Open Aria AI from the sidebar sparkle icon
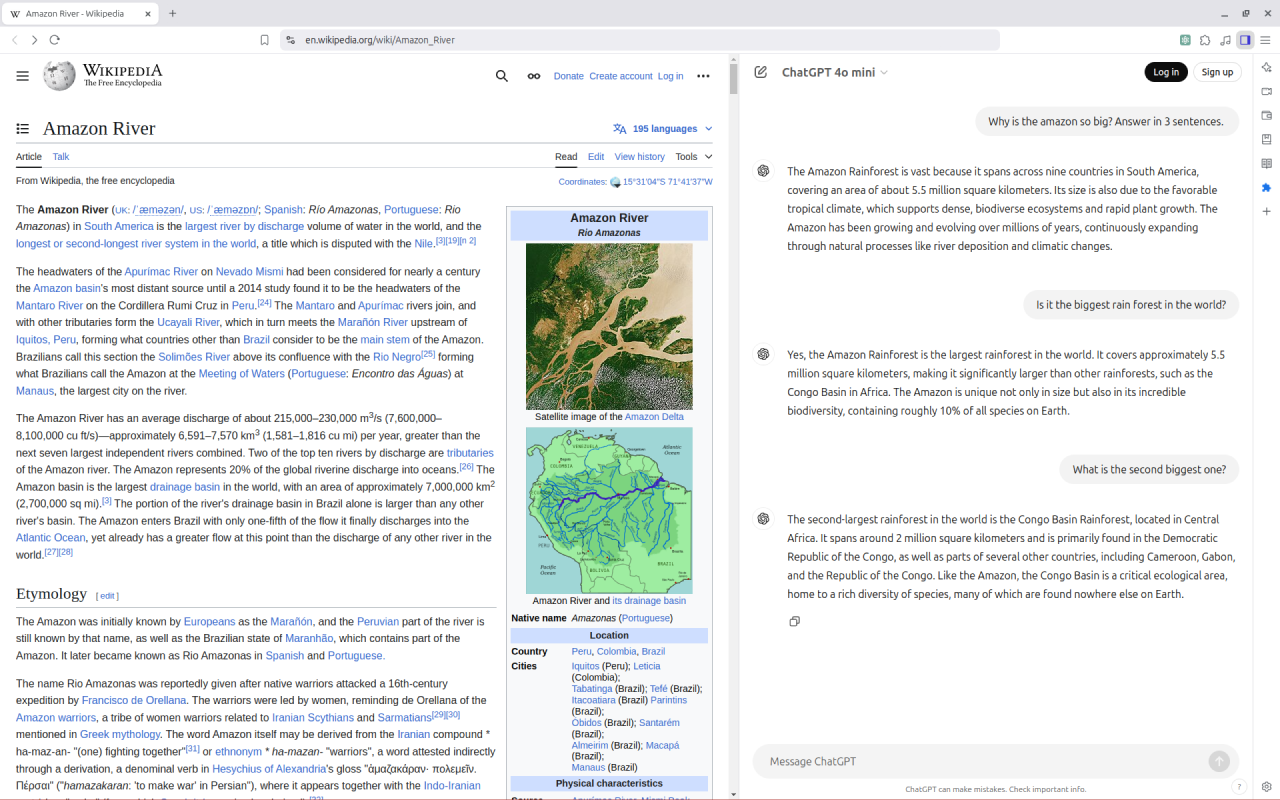The width and height of the screenshot is (1280, 800). (x=1266, y=68)
